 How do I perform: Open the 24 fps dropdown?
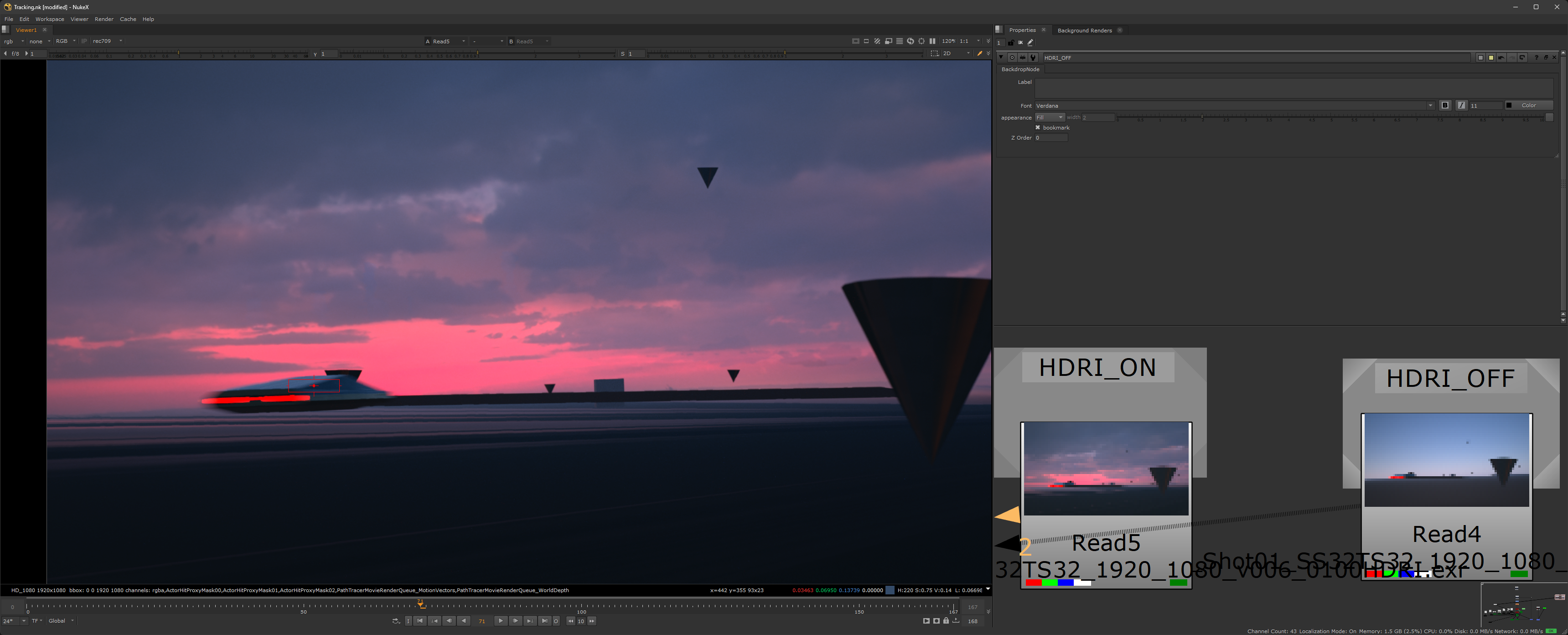click(15, 621)
